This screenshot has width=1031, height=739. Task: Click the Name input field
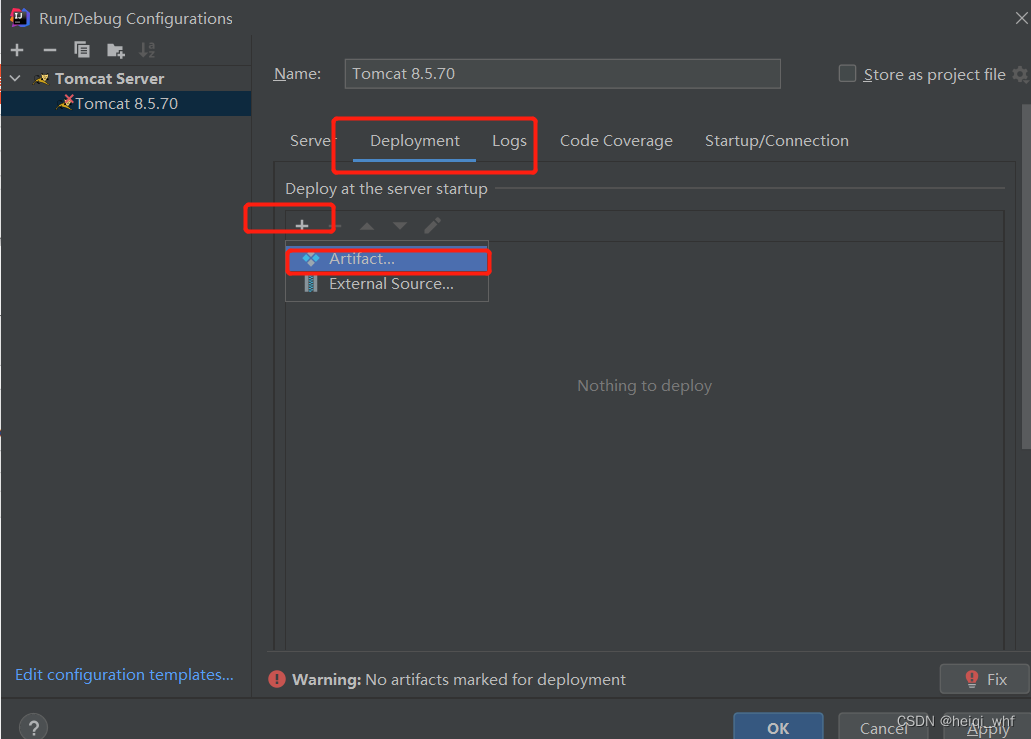[562, 74]
